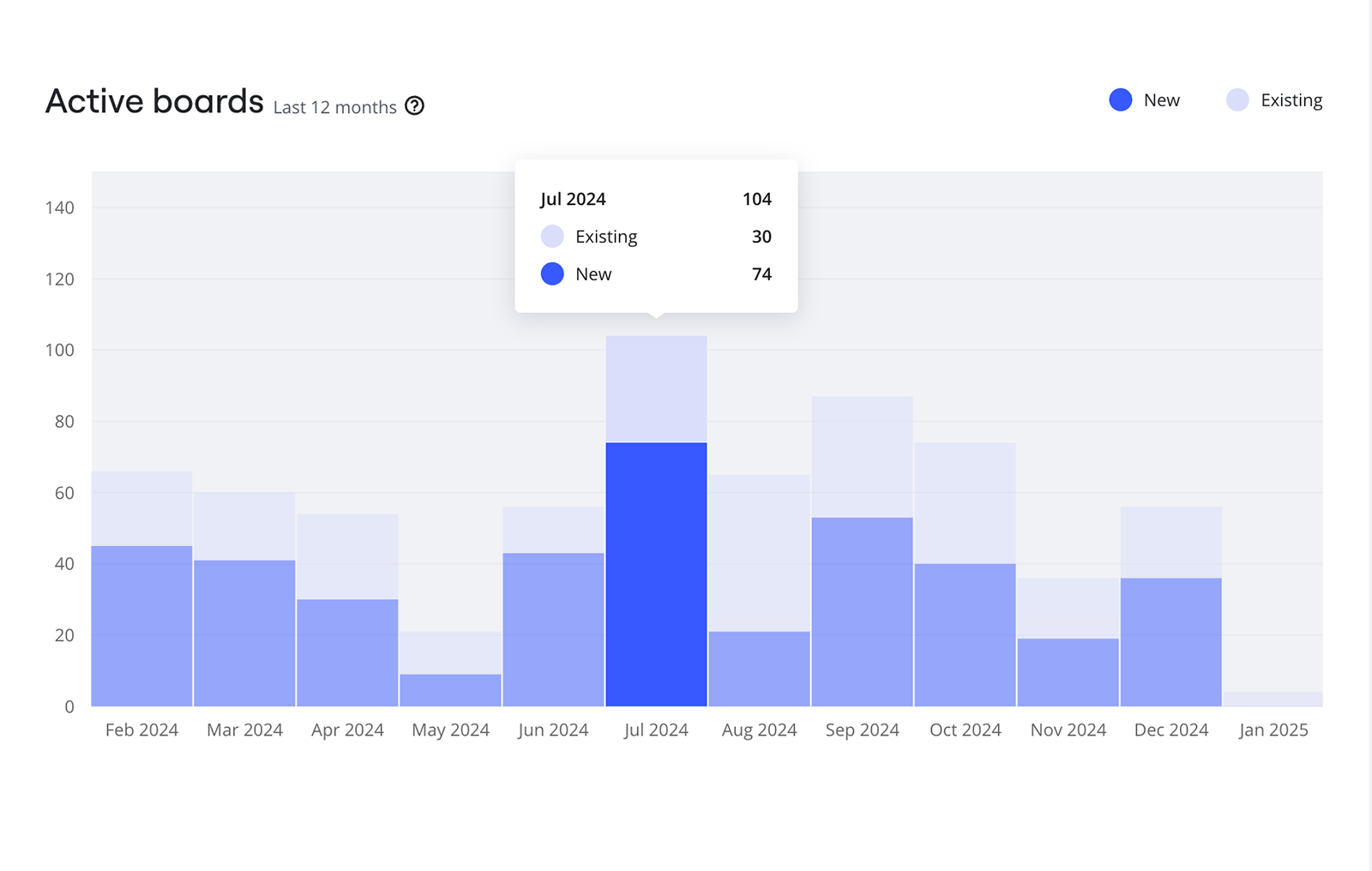Viewport: 1372px width, 871px height.
Task: Click the Existing color swatch in tooltip
Action: click(552, 237)
